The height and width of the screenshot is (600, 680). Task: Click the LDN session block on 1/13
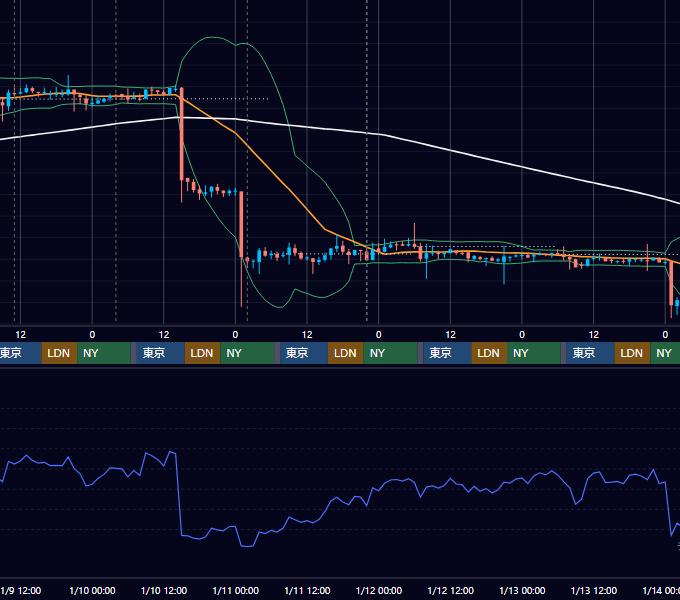632,353
